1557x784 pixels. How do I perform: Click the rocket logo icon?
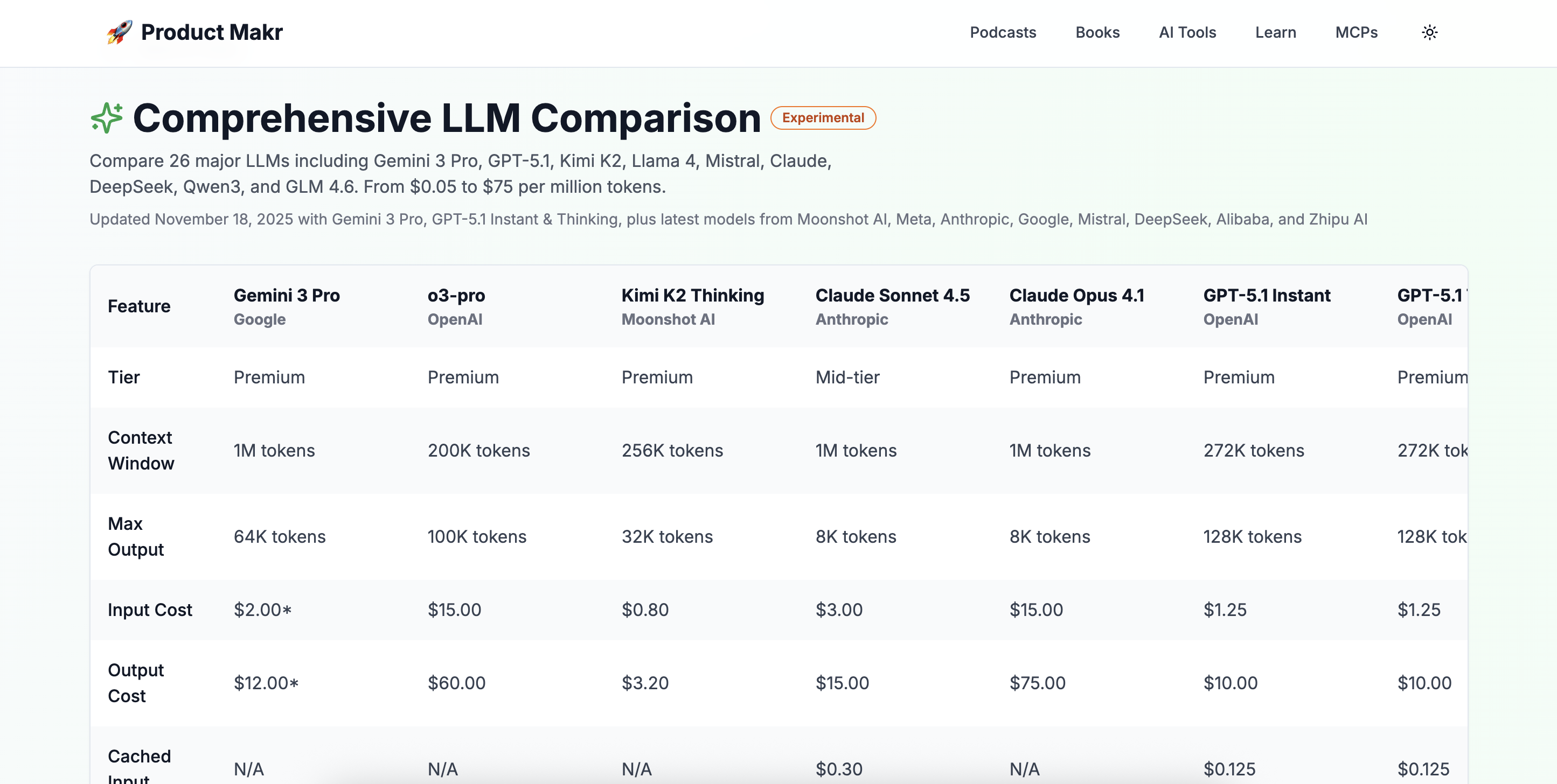tap(119, 32)
